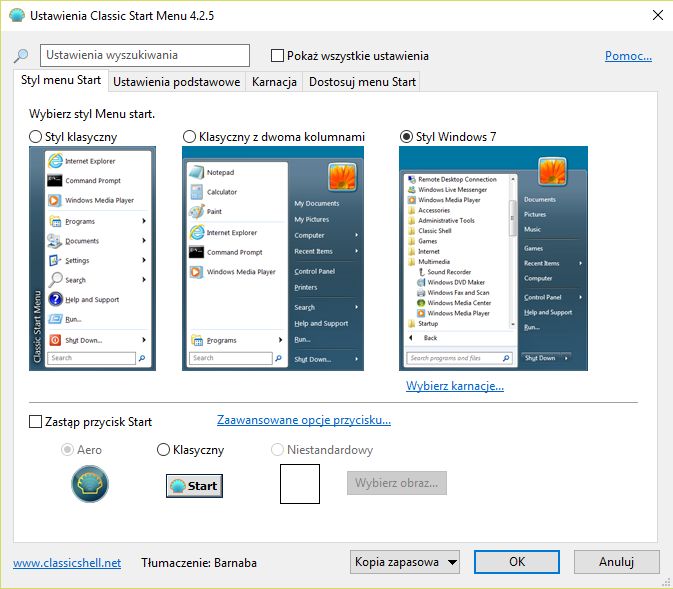Click the Anuluj button
Image resolution: width=673 pixels, height=589 pixels.
616,562
